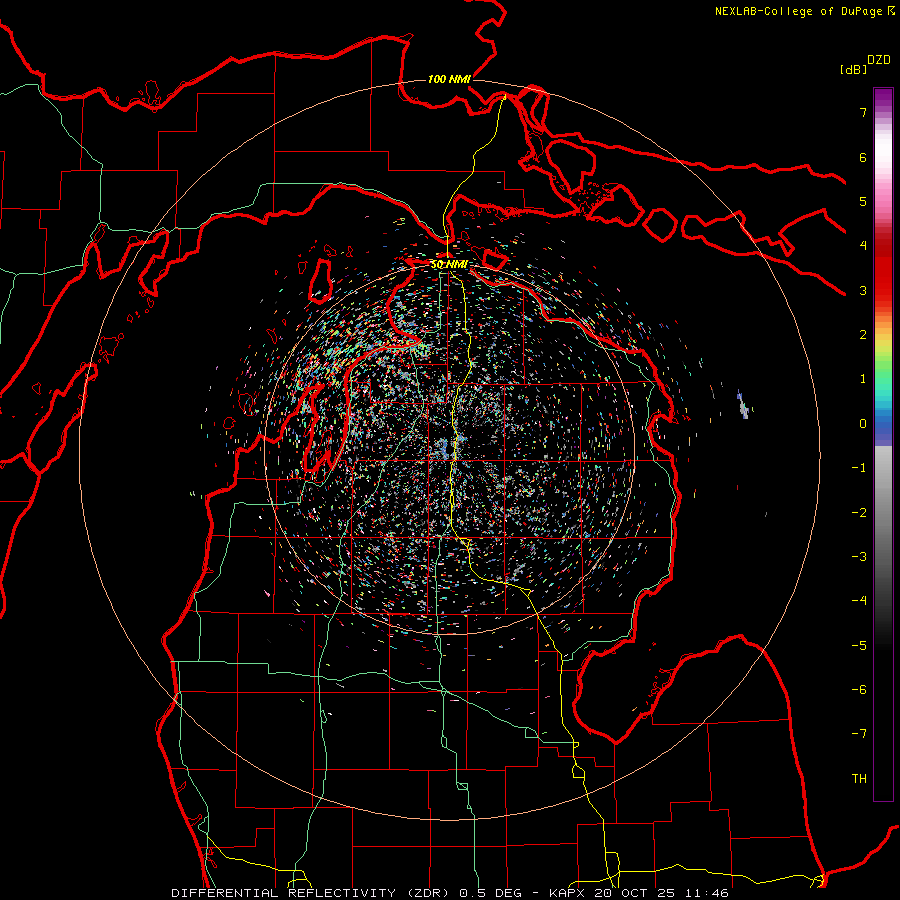
Task: Click the KAPX 20 OCT 25 11:46 timestamp
Action: click(639, 893)
